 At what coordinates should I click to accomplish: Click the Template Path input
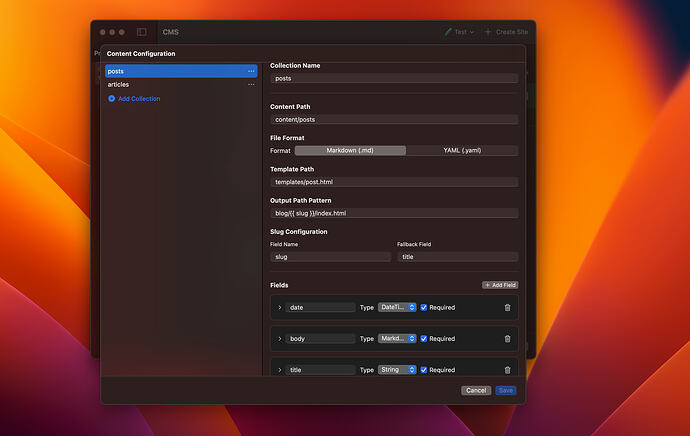(394, 182)
